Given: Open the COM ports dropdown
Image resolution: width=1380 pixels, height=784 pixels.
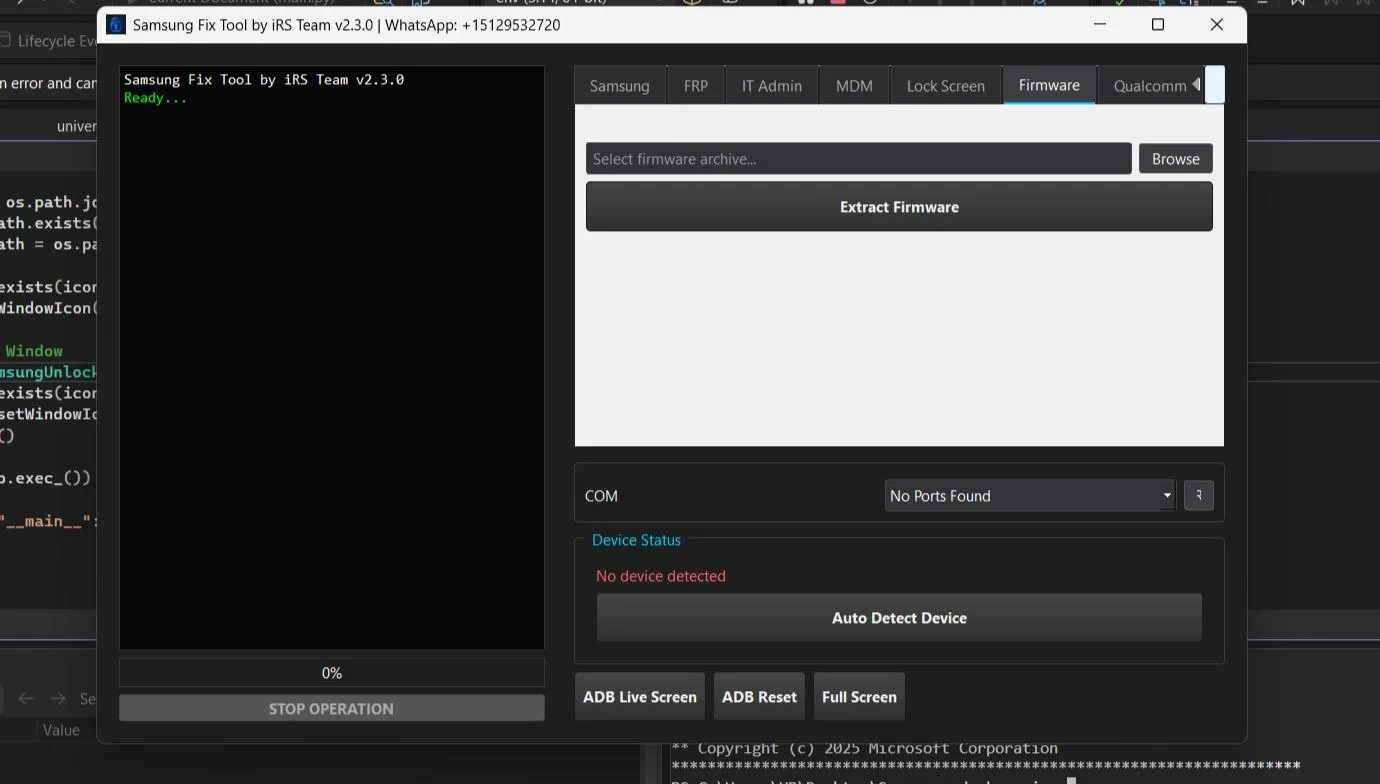Looking at the screenshot, I should coord(1029,496).
